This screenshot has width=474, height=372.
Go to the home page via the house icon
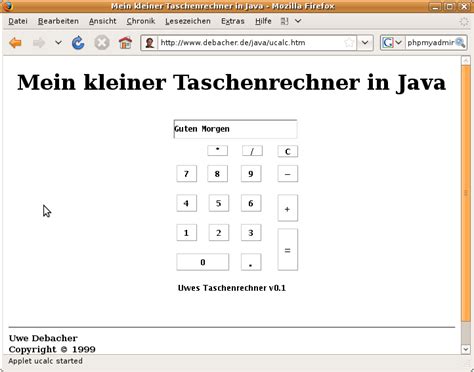(x=125, y=43)
